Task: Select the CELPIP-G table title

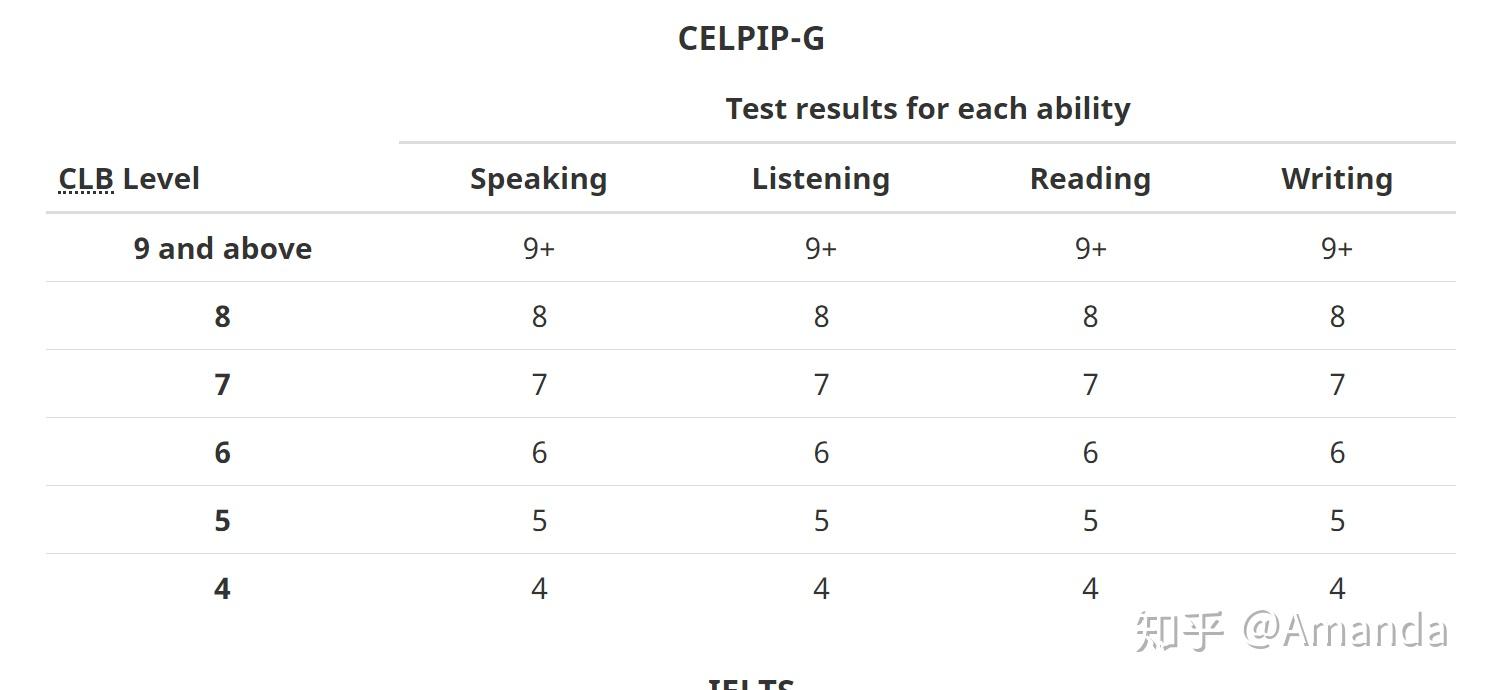Action: tap(751, 39)
